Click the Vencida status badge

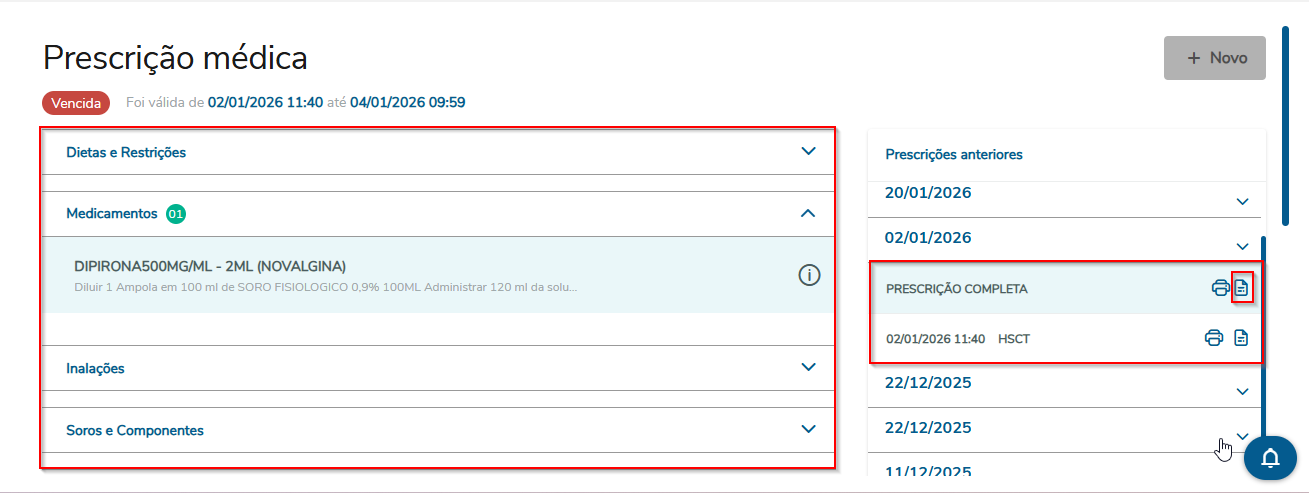(76, 102)
